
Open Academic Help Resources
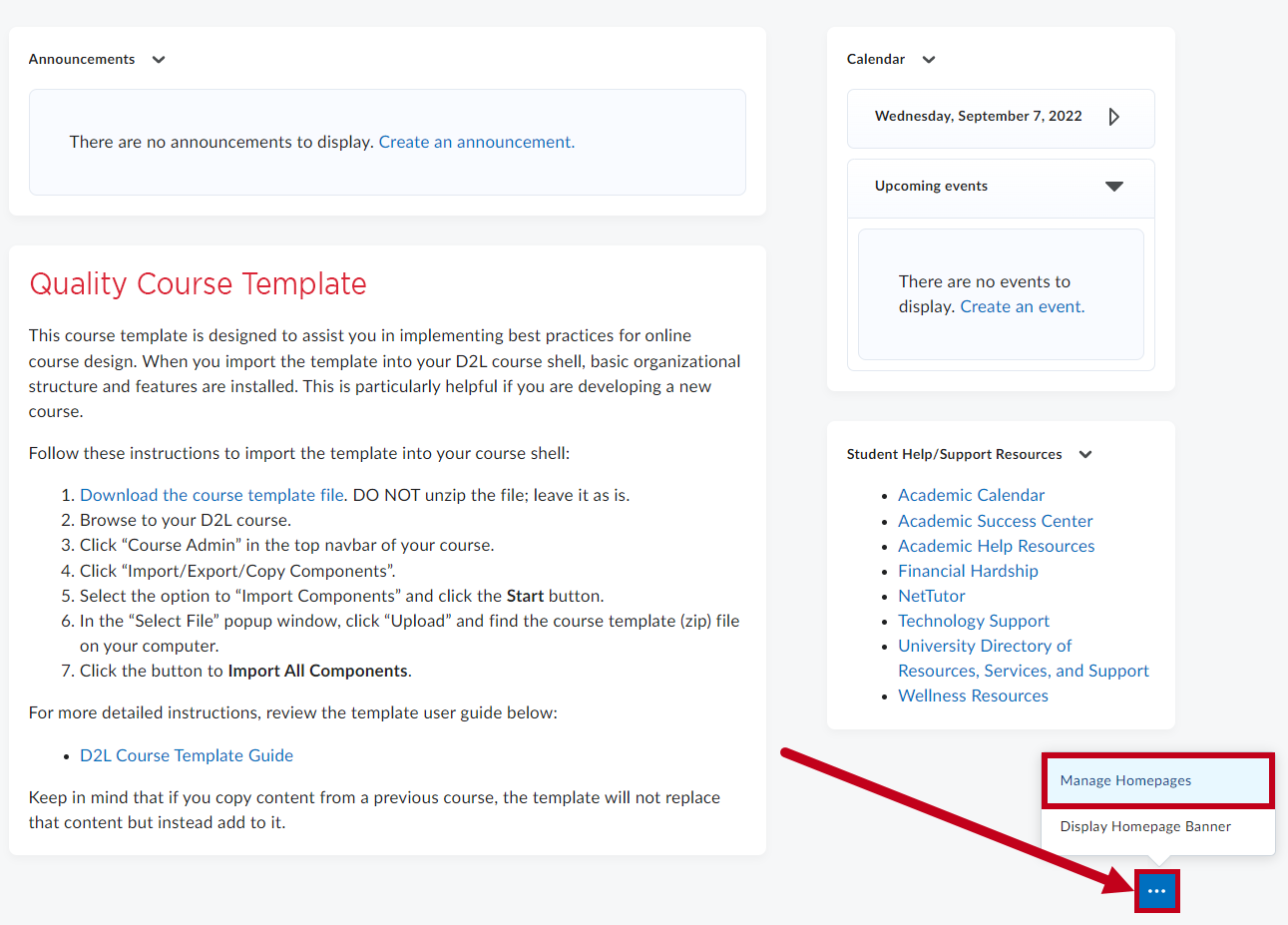(x=996, y=546)
